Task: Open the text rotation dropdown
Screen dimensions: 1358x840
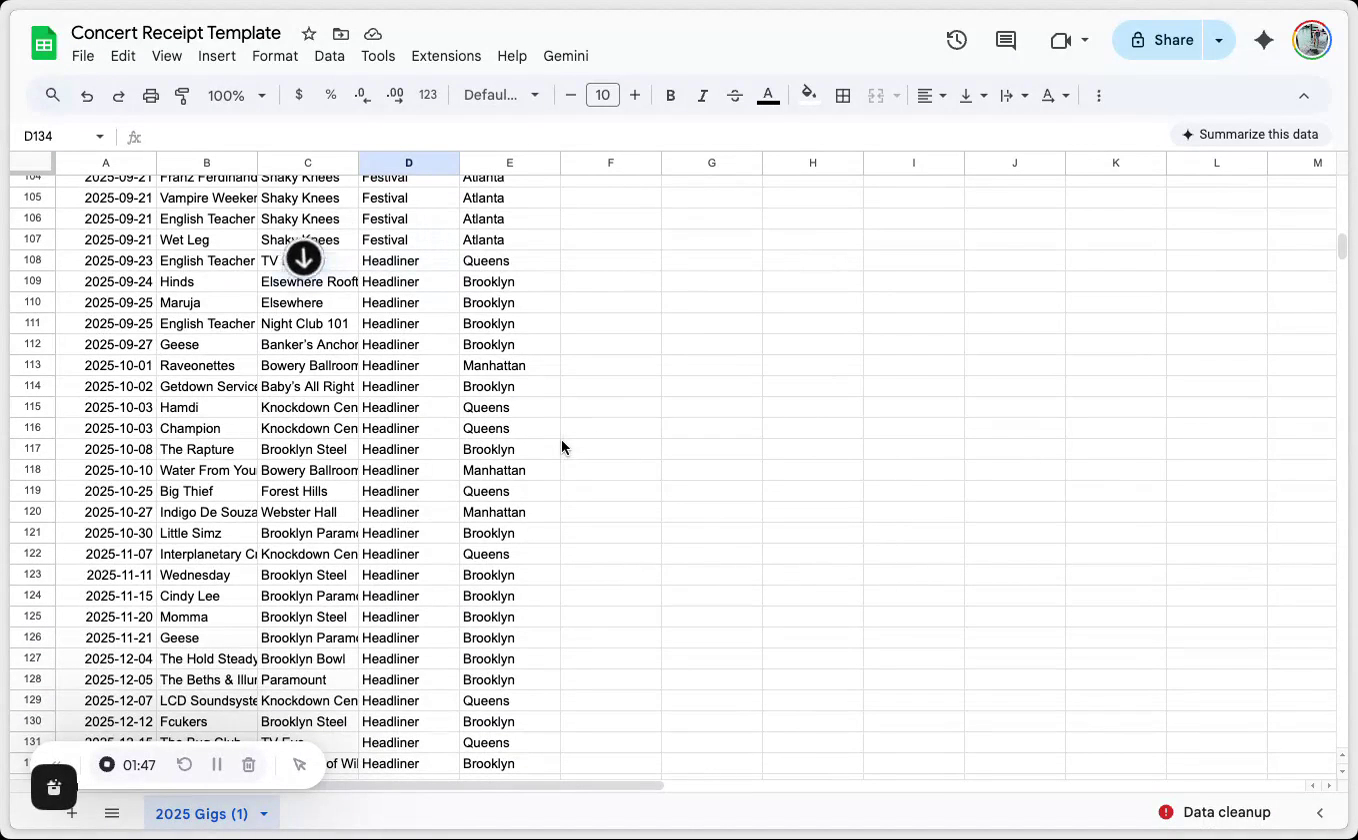Action: coord(1054,96)
